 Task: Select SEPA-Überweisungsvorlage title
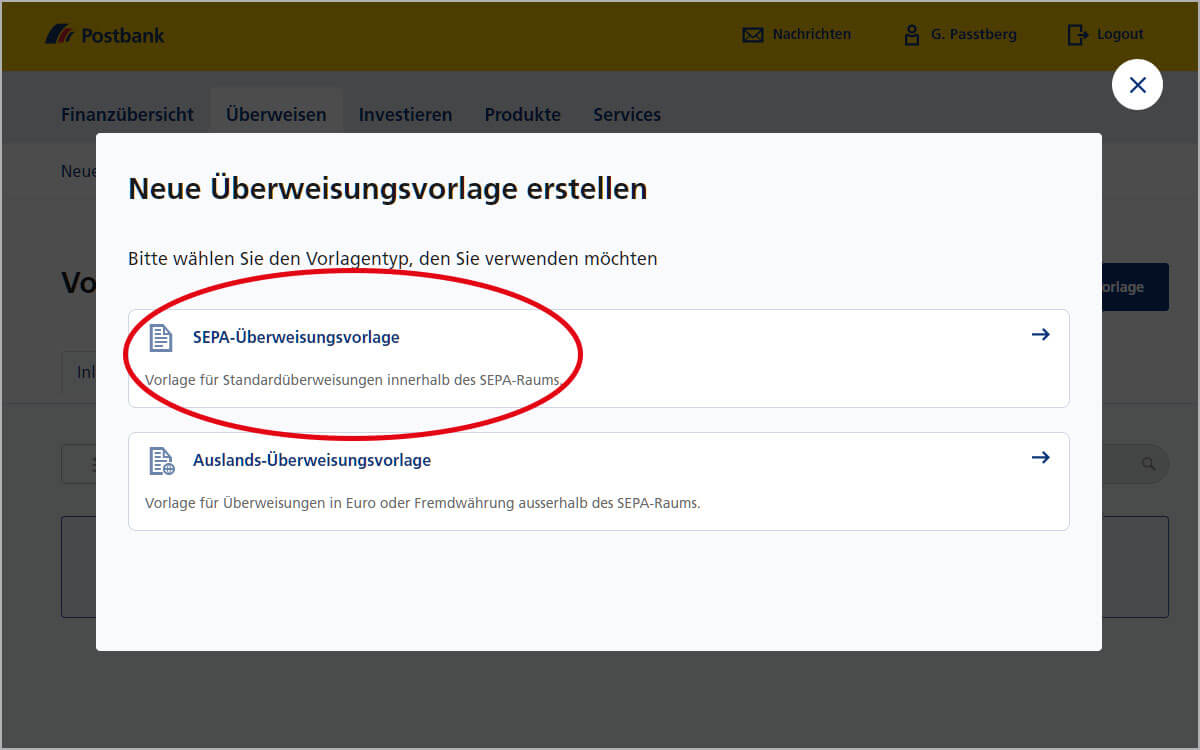[296, 338]
